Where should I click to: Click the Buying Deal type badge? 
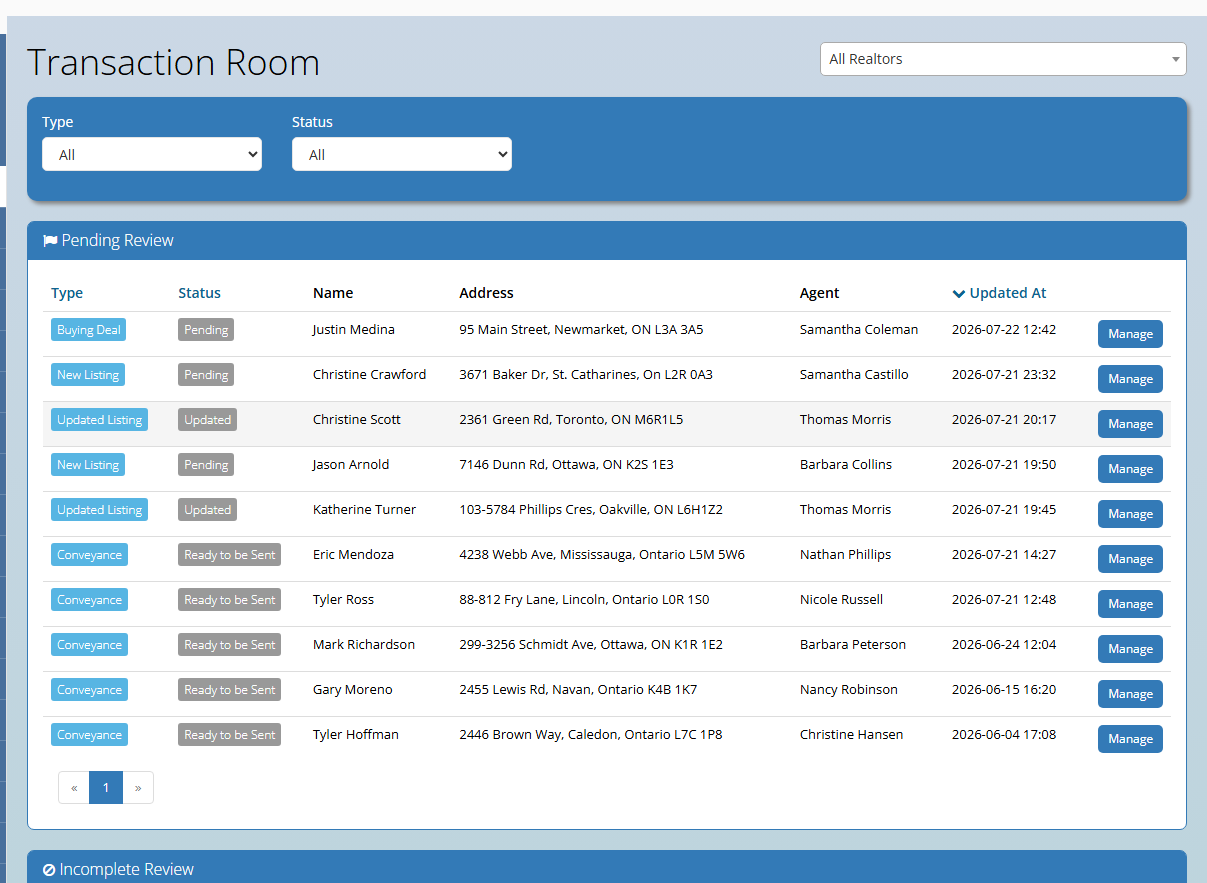coord(88,330)
